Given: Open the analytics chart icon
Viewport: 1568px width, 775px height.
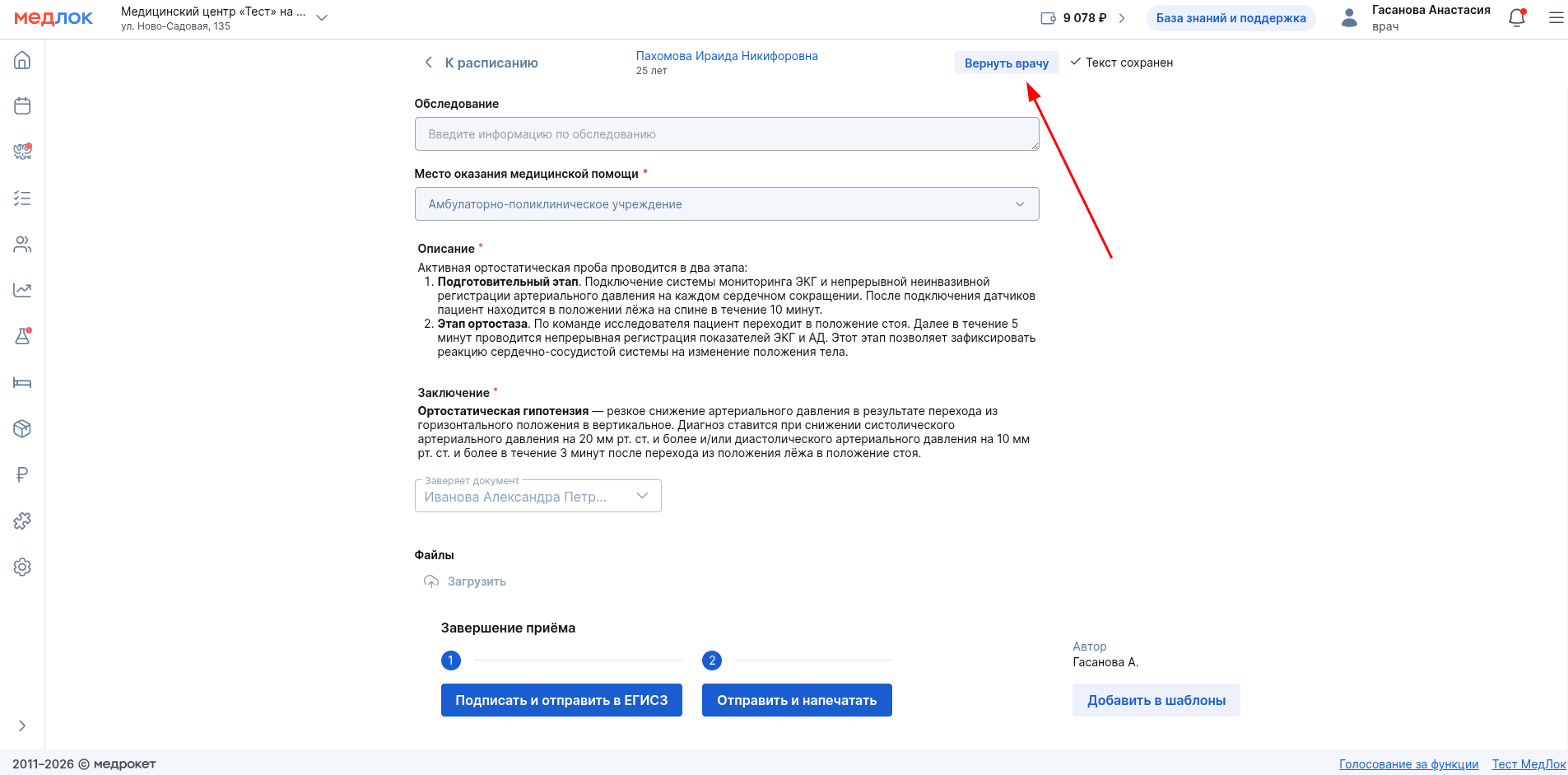Looking at the screenshot, I should (22, 290).
